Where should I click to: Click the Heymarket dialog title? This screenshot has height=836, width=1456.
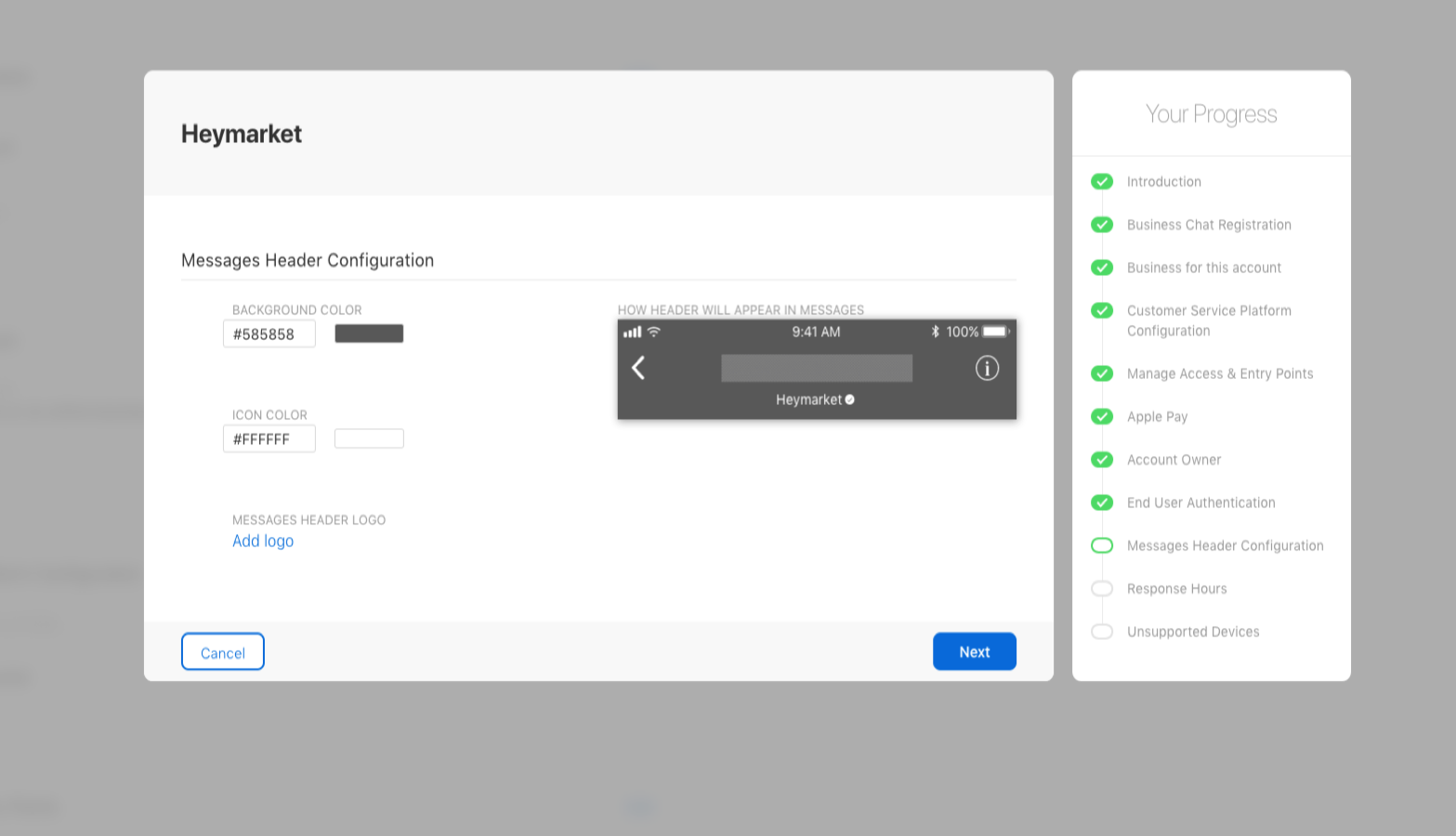242,134
